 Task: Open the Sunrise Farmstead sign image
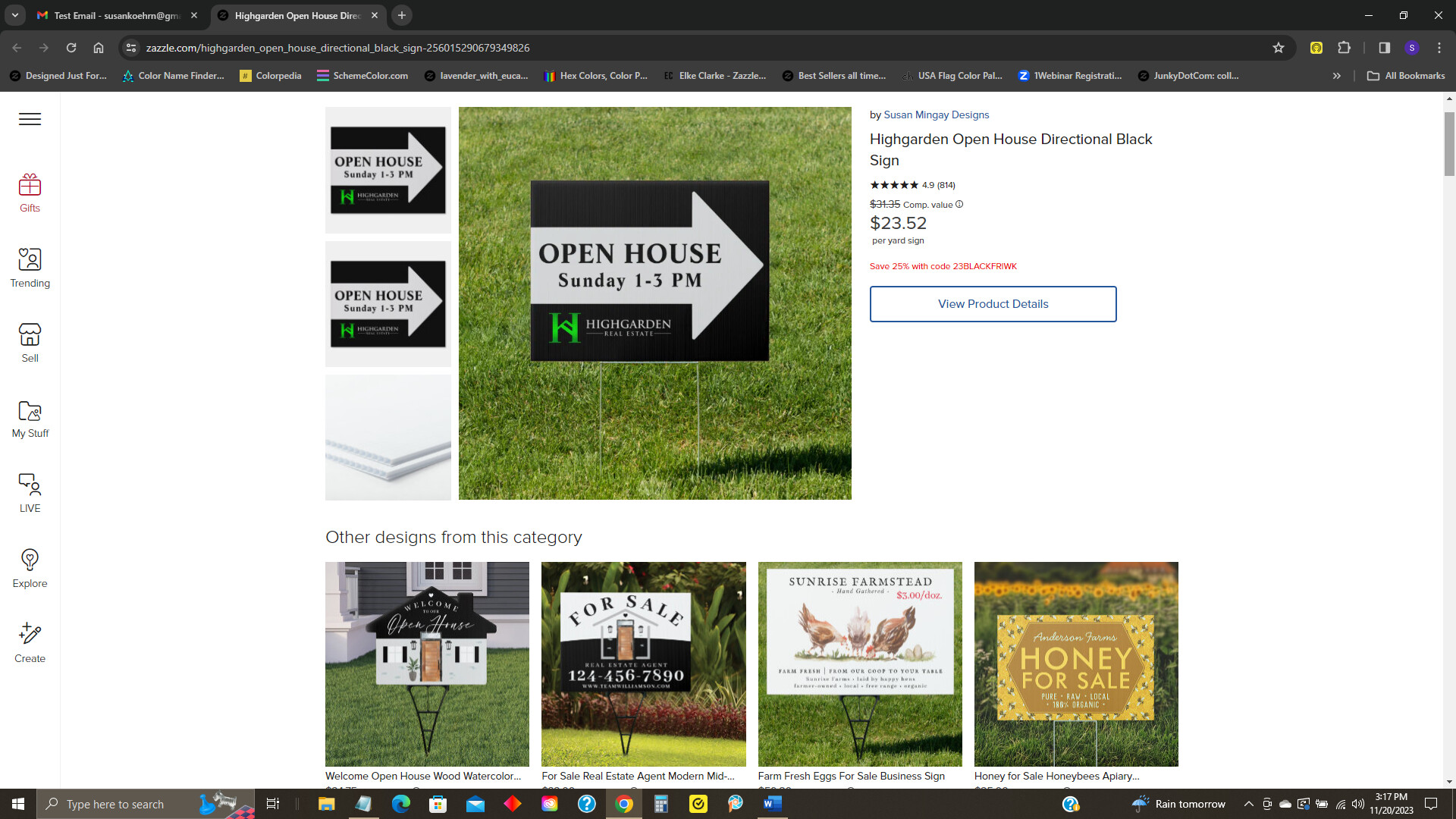click(860, 664)
